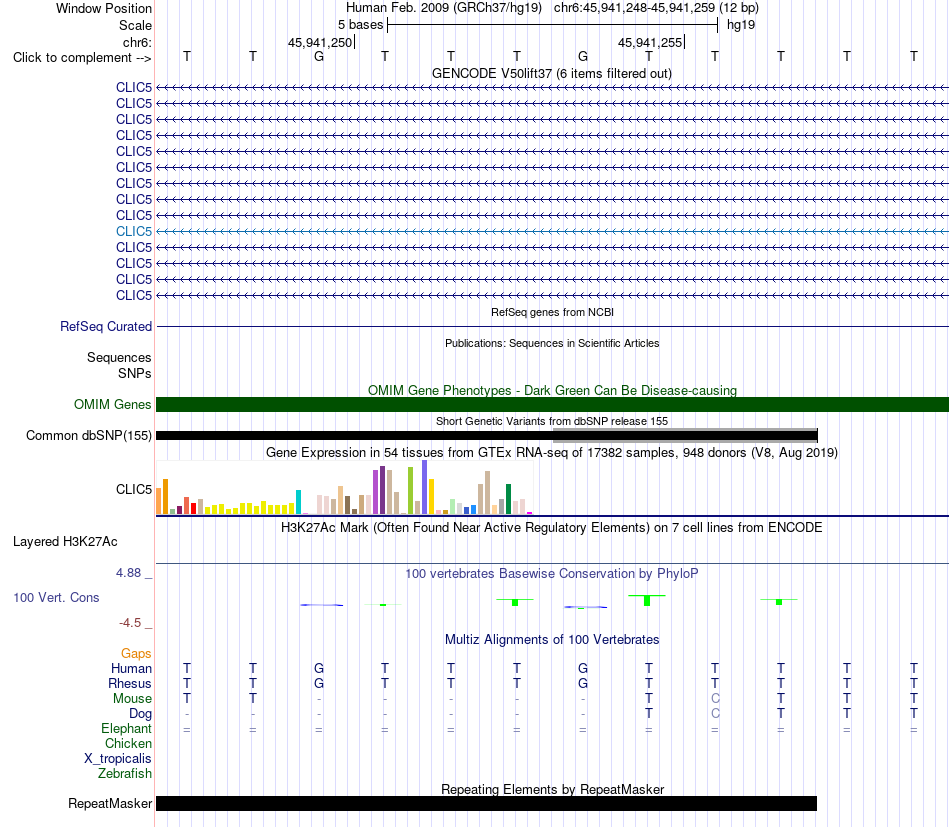Click the Elephant alignment row label
This screenshot has width=950, height=827.
[x=126, y=728]
